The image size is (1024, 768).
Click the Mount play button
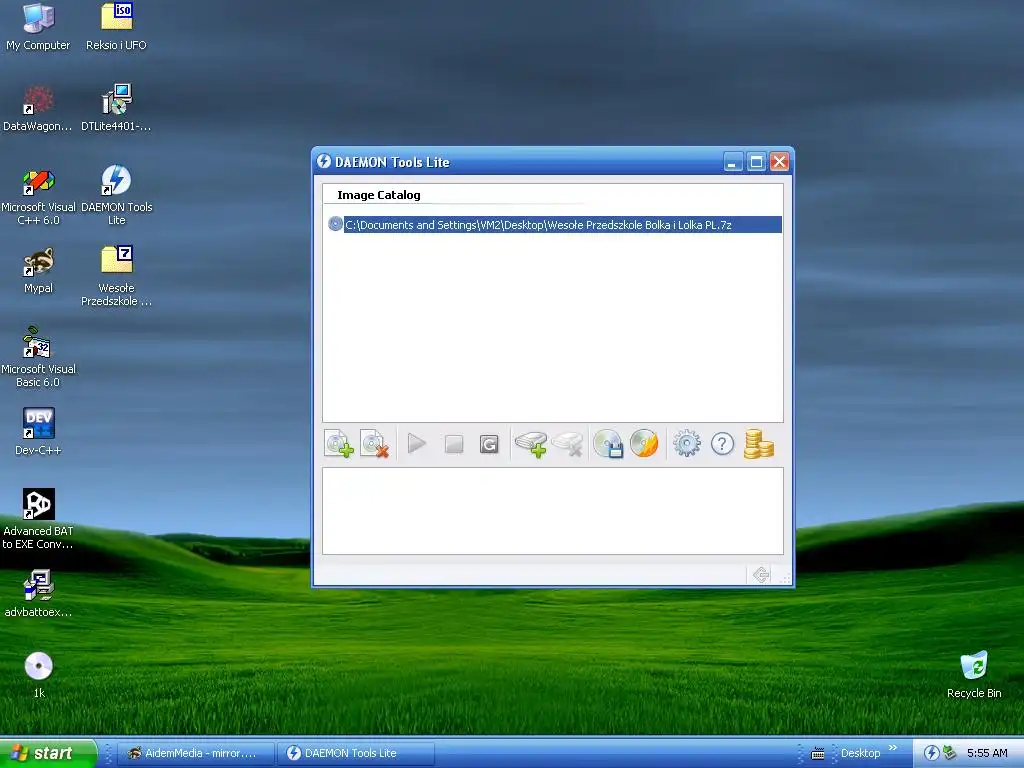click(x=417, y=444)
